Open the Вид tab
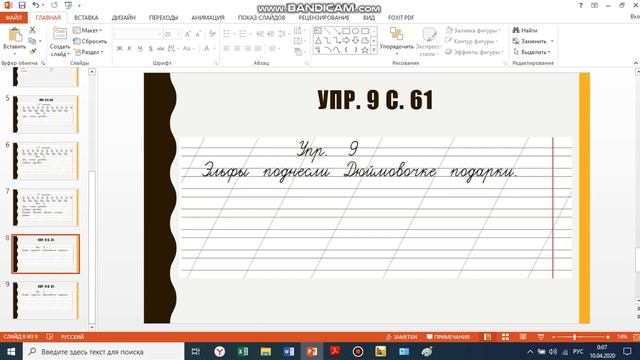The height and width of the screenshot is (360, 640). click(369, 18)
